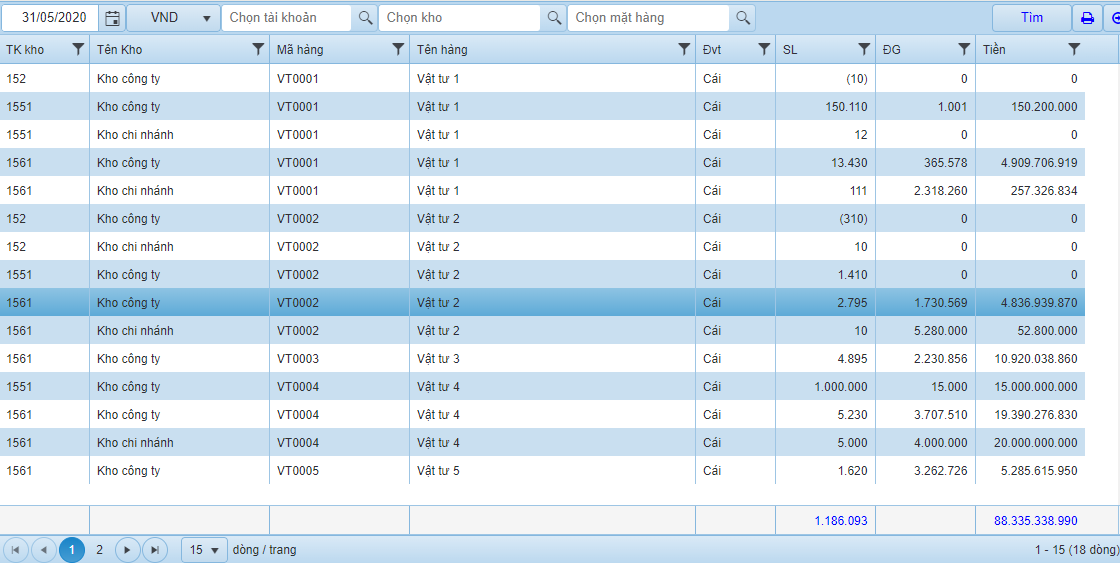The image size is (1120, 563).
Task: Open rows-per-page dropdown showing 15
Action: pos(204,550)
